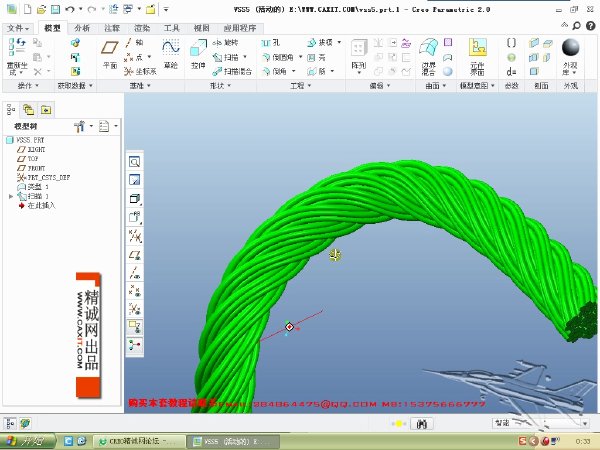Click the d= relations icon

[511, 72]
